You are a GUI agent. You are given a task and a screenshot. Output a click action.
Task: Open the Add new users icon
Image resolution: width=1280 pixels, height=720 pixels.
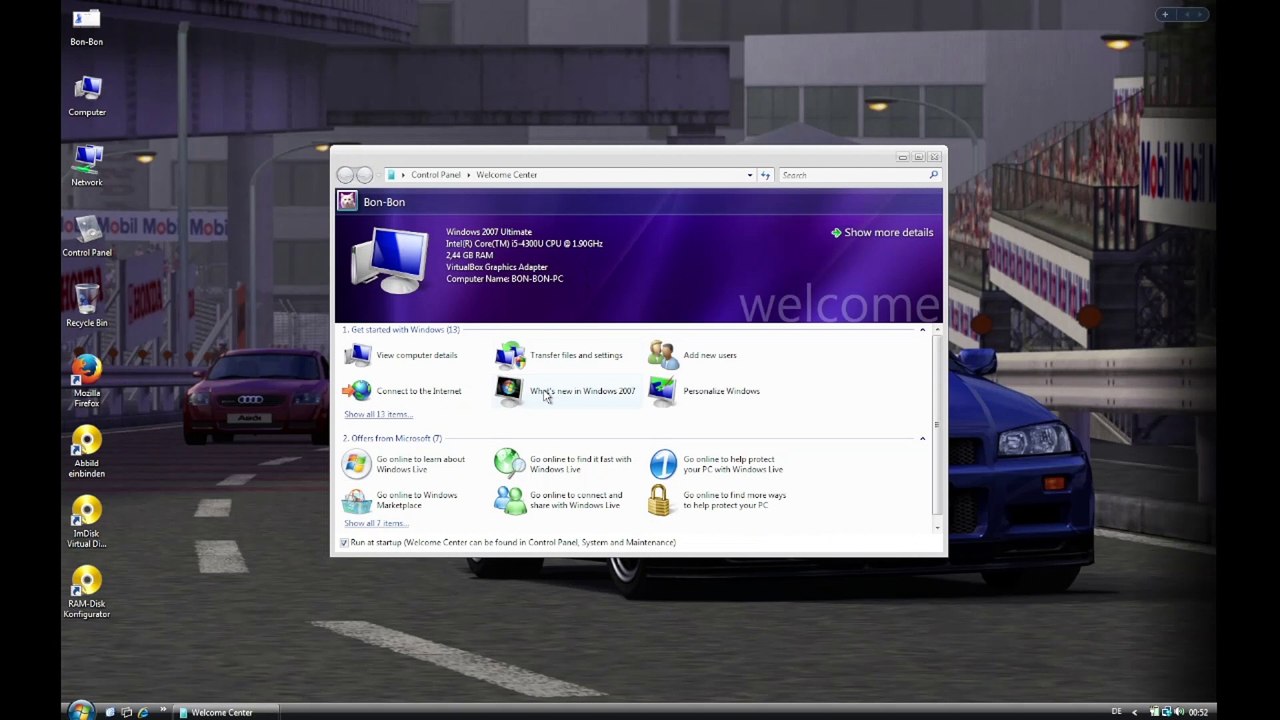click(662, 355)
